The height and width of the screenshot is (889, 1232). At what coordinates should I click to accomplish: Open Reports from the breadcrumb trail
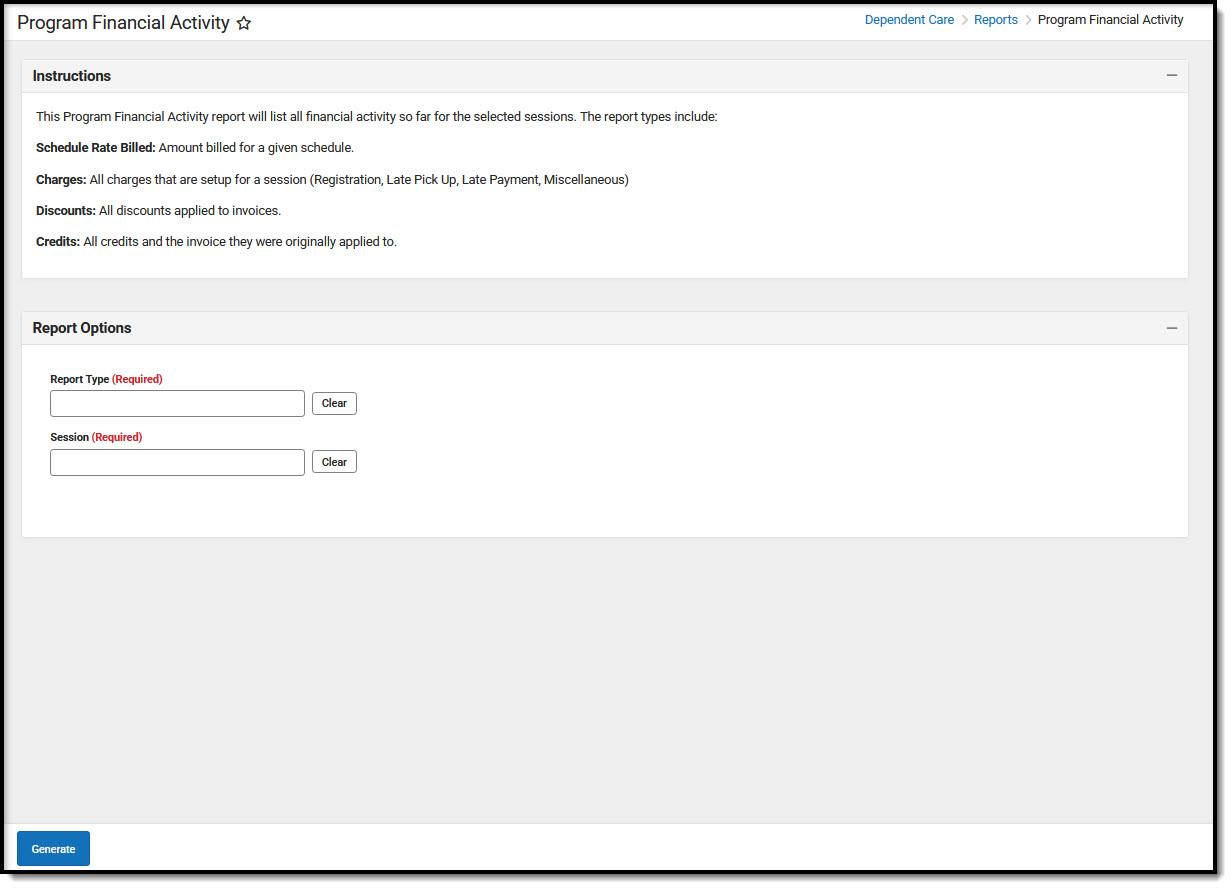[996, 19]
